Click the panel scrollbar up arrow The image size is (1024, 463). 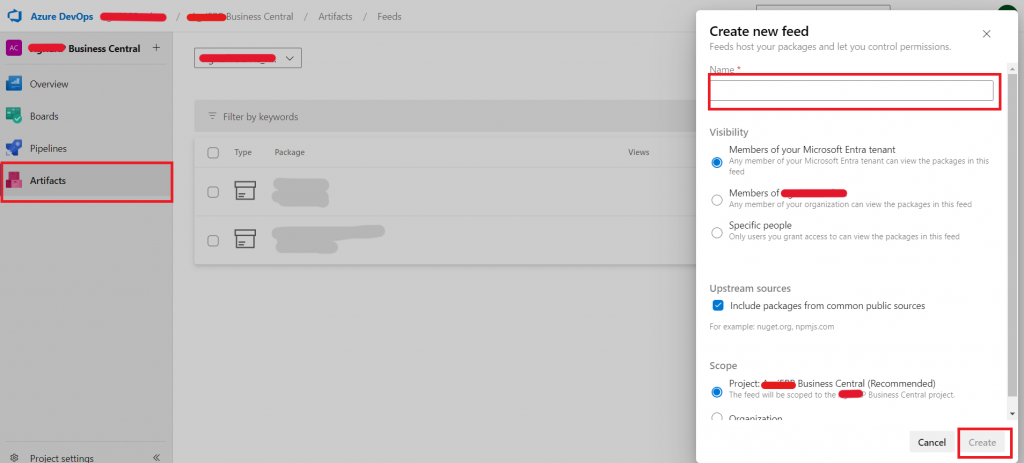point(1013,69)
